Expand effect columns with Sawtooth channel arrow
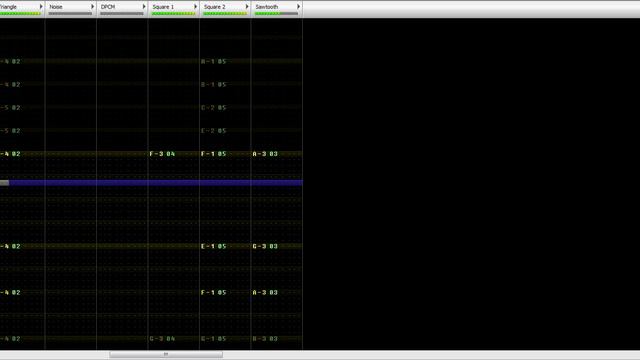Screen dimensions: 640x360 pos(298,7)
